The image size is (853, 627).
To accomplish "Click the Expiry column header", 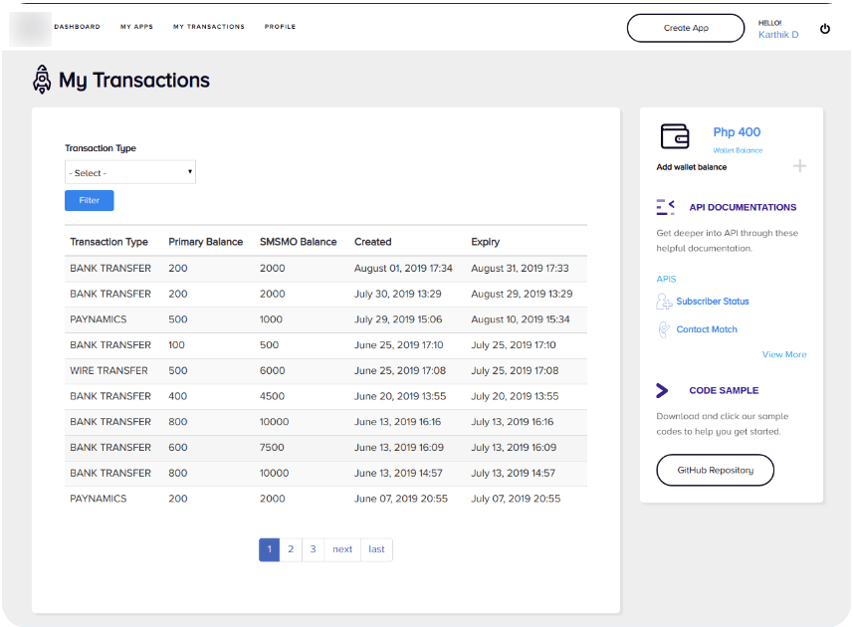I will pyautogui.click(x=485, y=242).
